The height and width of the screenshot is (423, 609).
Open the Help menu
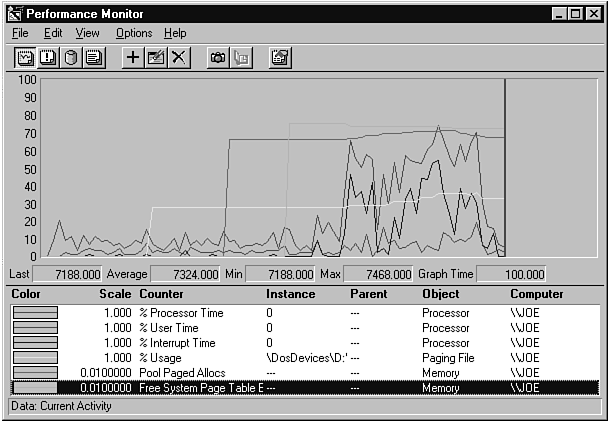(175, 33)
